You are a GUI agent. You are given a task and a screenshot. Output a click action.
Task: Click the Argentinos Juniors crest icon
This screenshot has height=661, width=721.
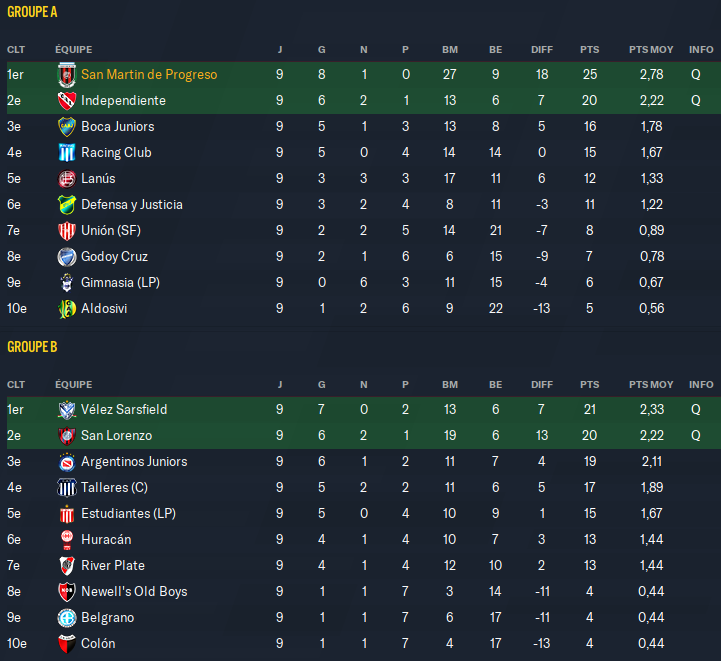[x=67, y=462]
